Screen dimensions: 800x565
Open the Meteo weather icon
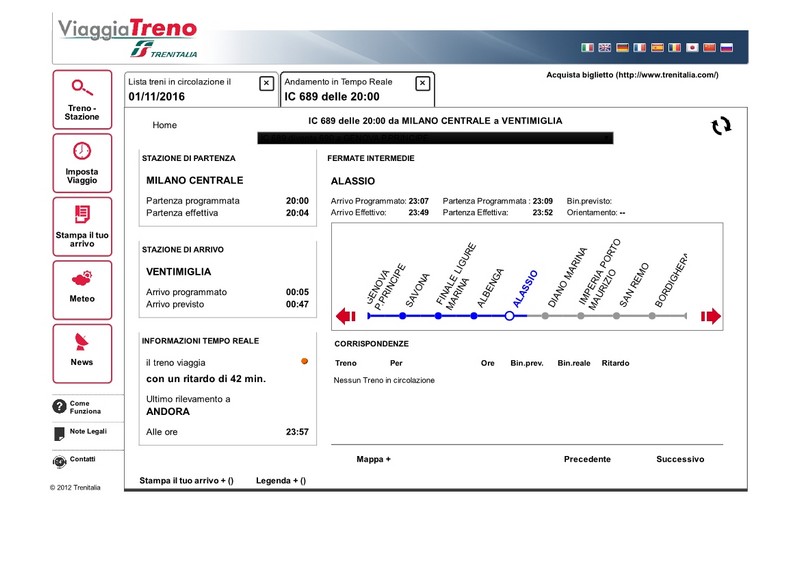pyautogui.click(x=82, y=278)
